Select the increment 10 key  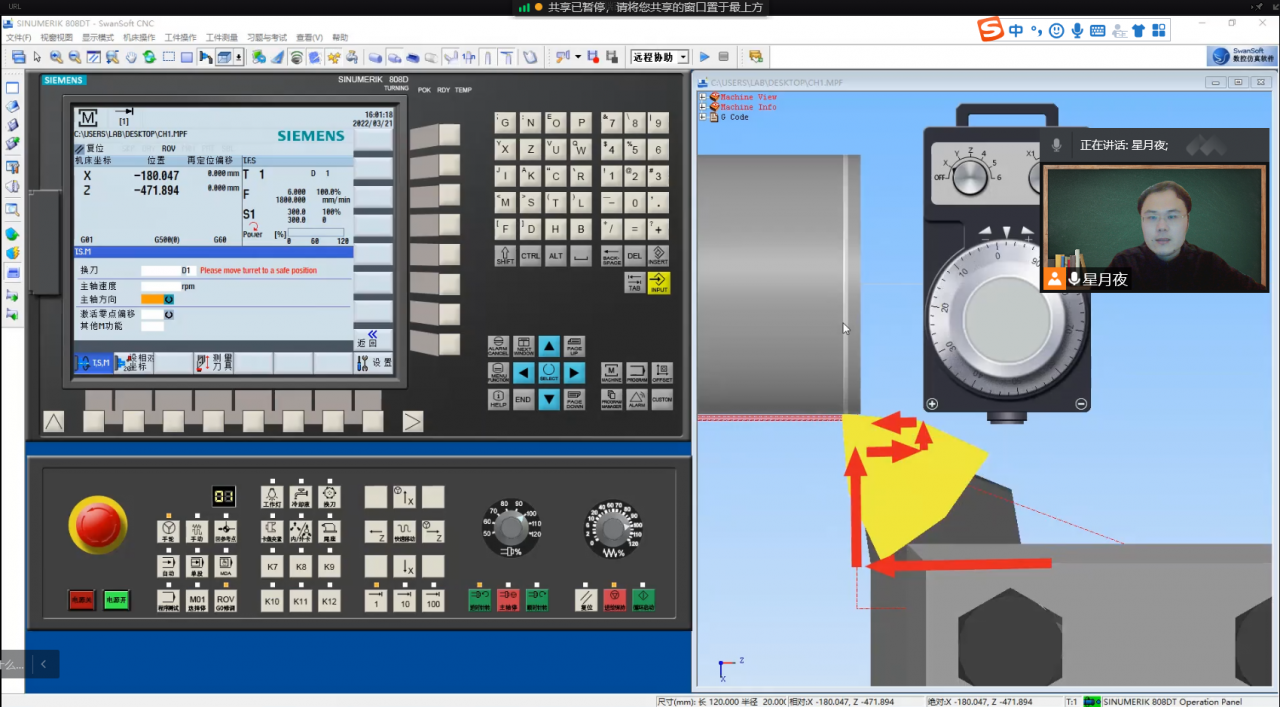(x=404, y=600)
